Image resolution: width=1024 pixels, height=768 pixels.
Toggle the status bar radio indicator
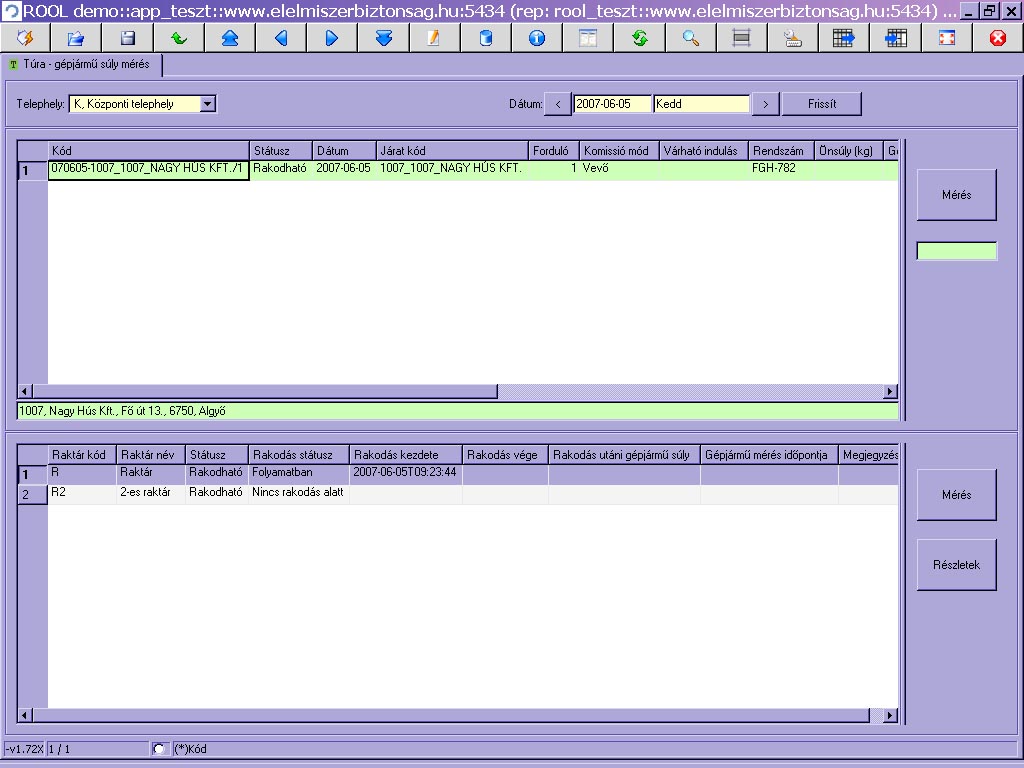tap(160, 749)
